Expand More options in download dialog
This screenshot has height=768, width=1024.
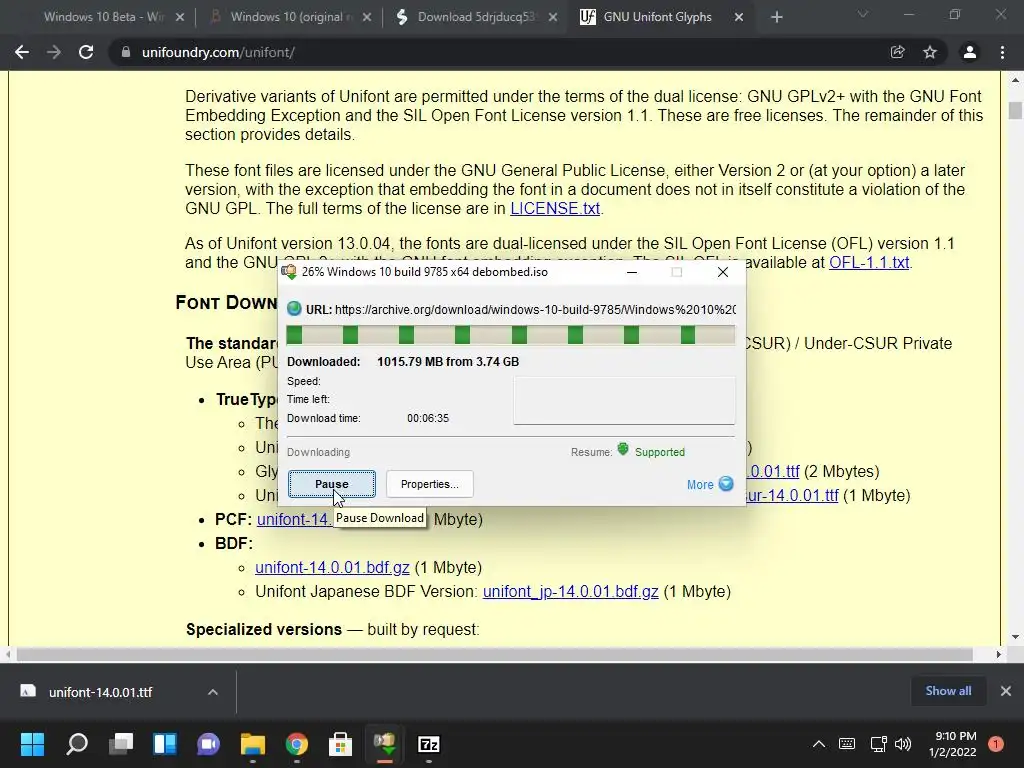(710, 484)
